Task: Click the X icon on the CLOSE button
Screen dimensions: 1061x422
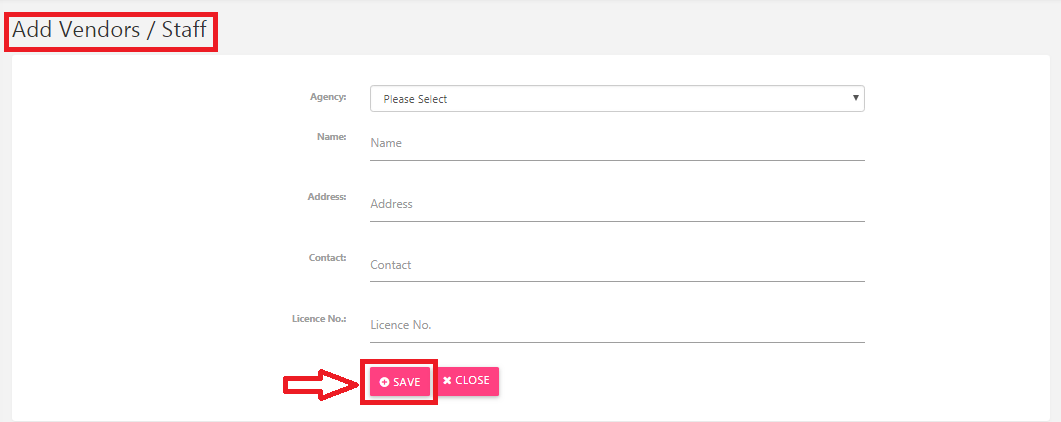Action: [447, 380]
